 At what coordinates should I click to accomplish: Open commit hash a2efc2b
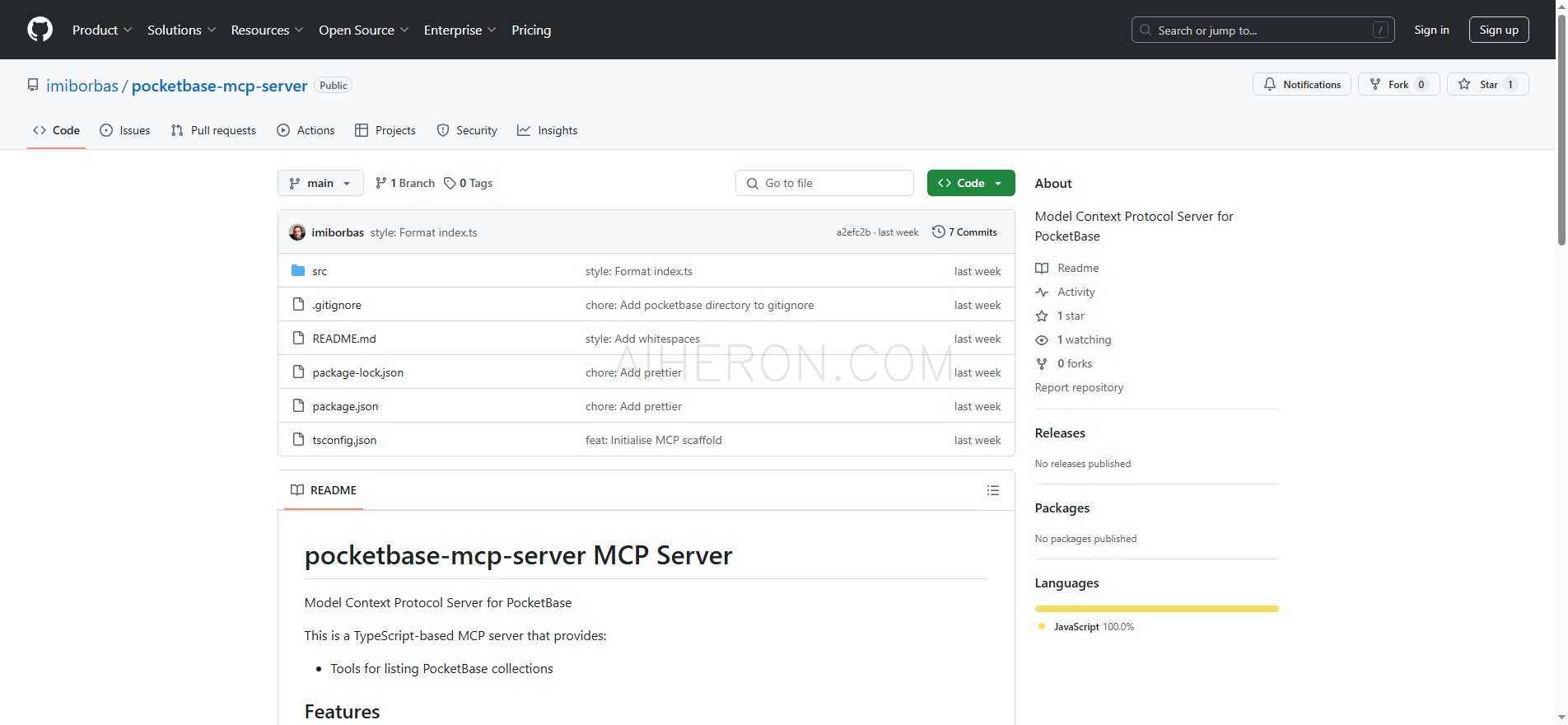tap(853, 232)
